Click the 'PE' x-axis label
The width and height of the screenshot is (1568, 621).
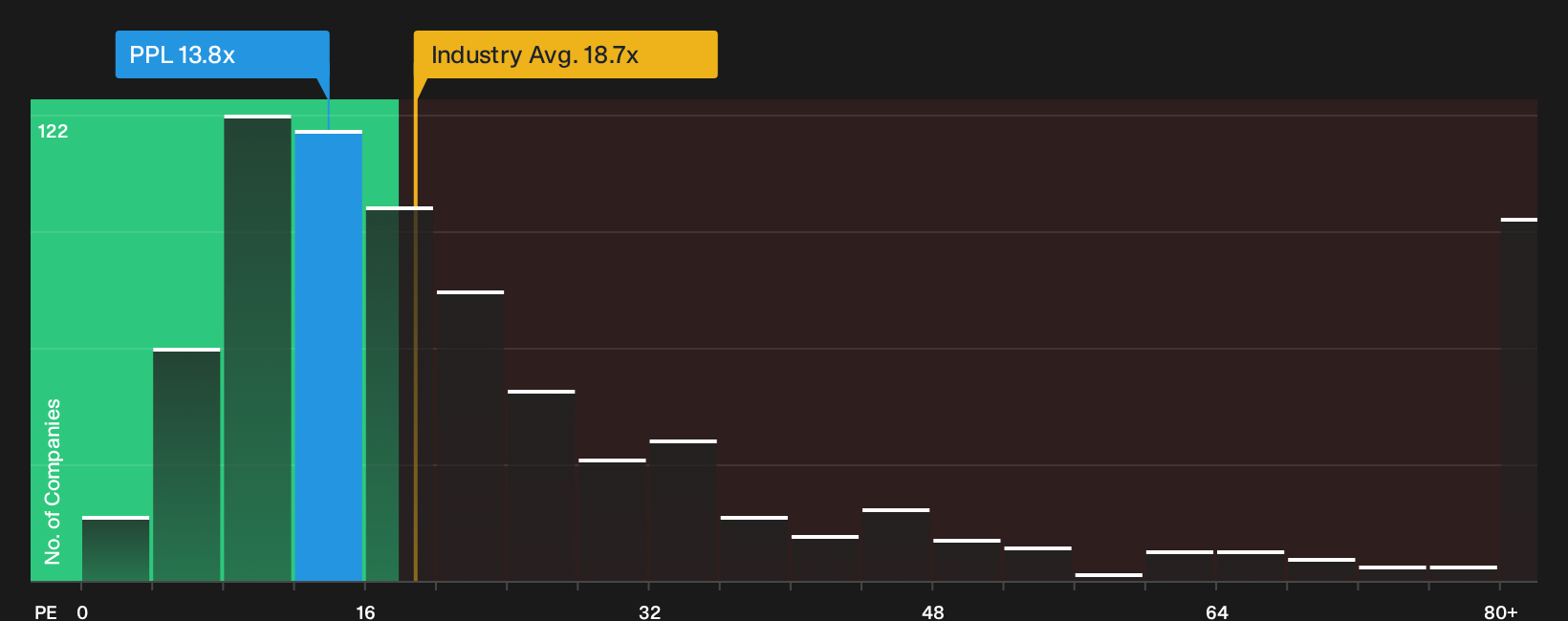46,611
